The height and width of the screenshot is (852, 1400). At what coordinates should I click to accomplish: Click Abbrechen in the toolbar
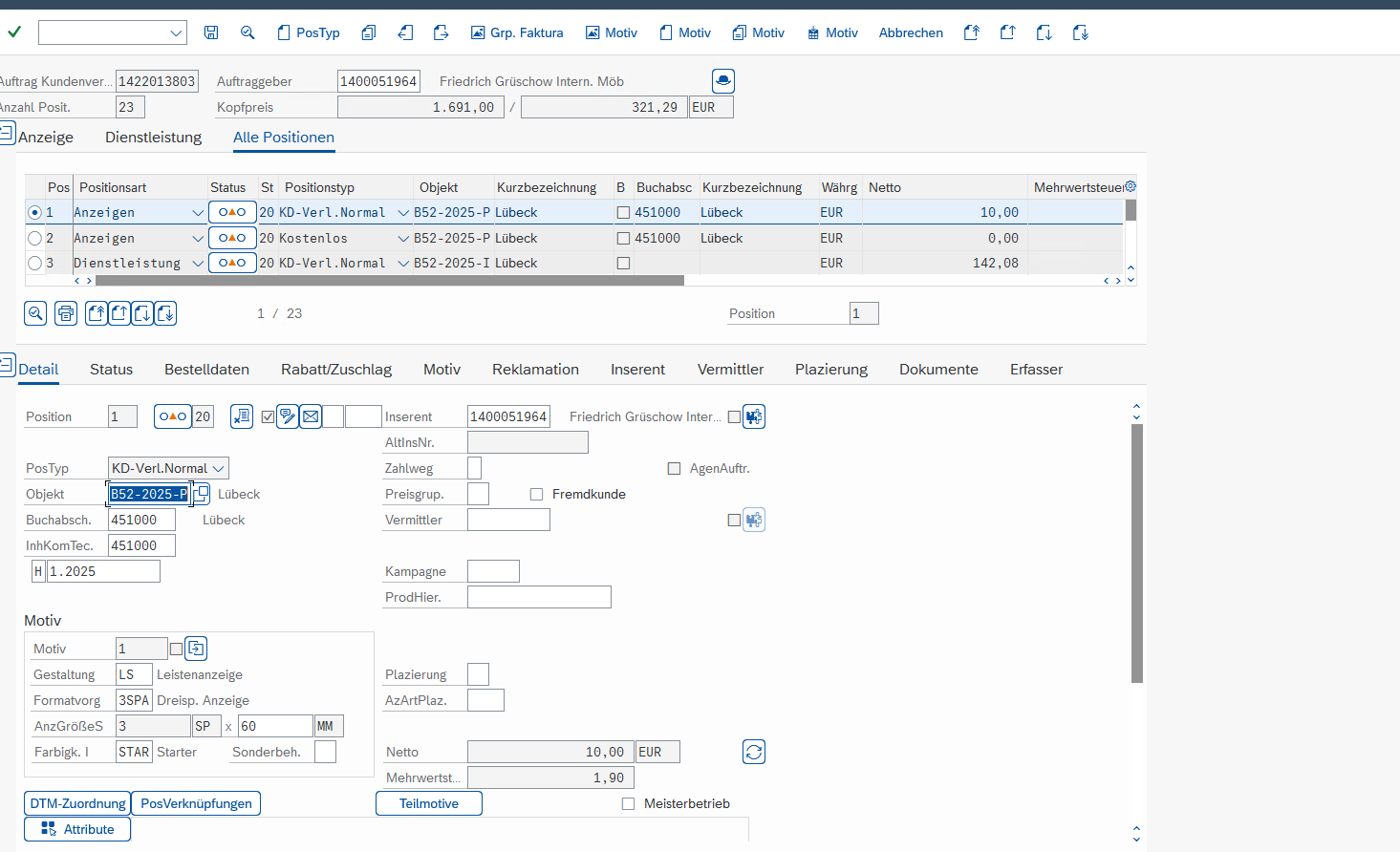[x=911, y=32]
